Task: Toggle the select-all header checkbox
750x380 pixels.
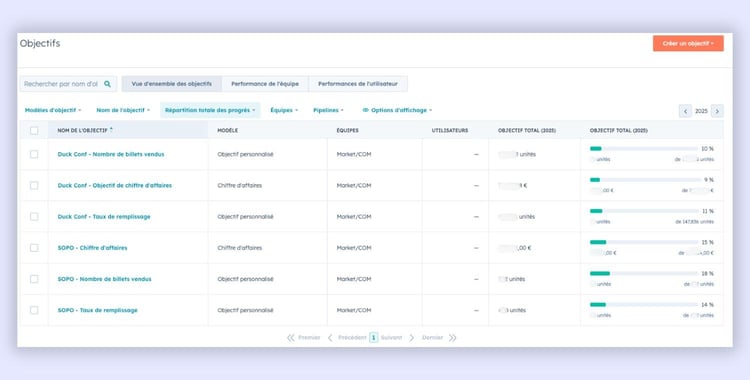Action: click(x=34, y=130)
